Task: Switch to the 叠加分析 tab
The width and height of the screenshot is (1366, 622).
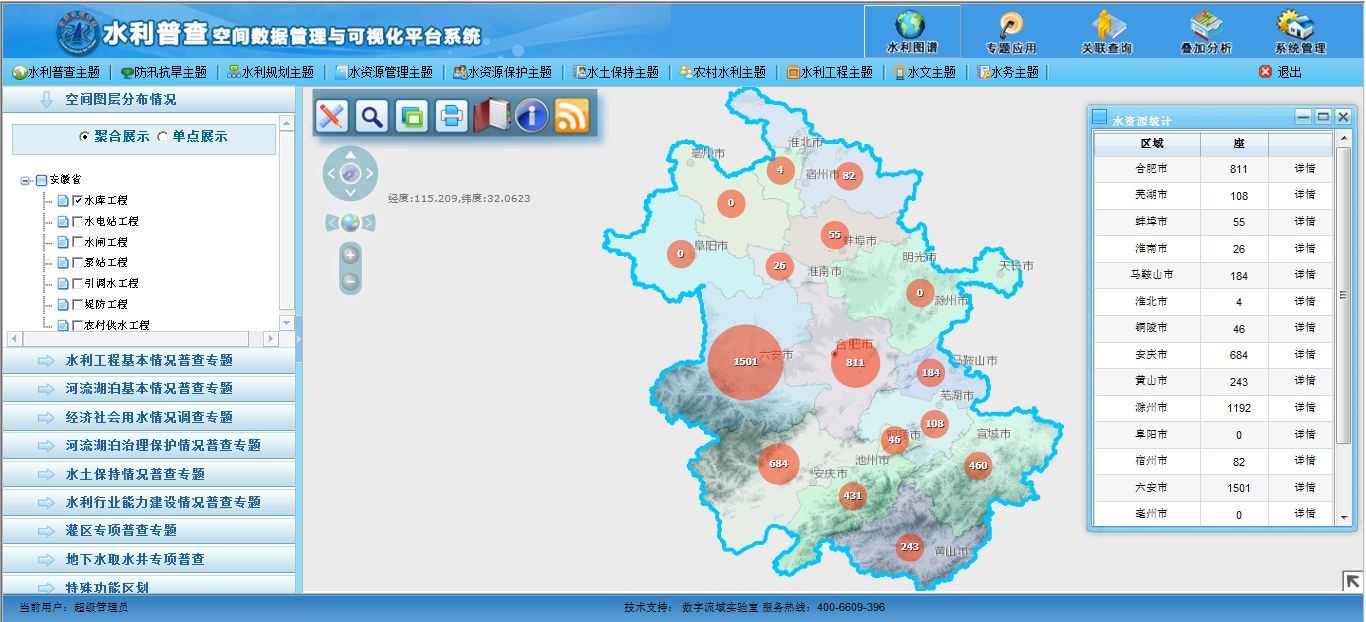Action: [x=1206, y=32]
